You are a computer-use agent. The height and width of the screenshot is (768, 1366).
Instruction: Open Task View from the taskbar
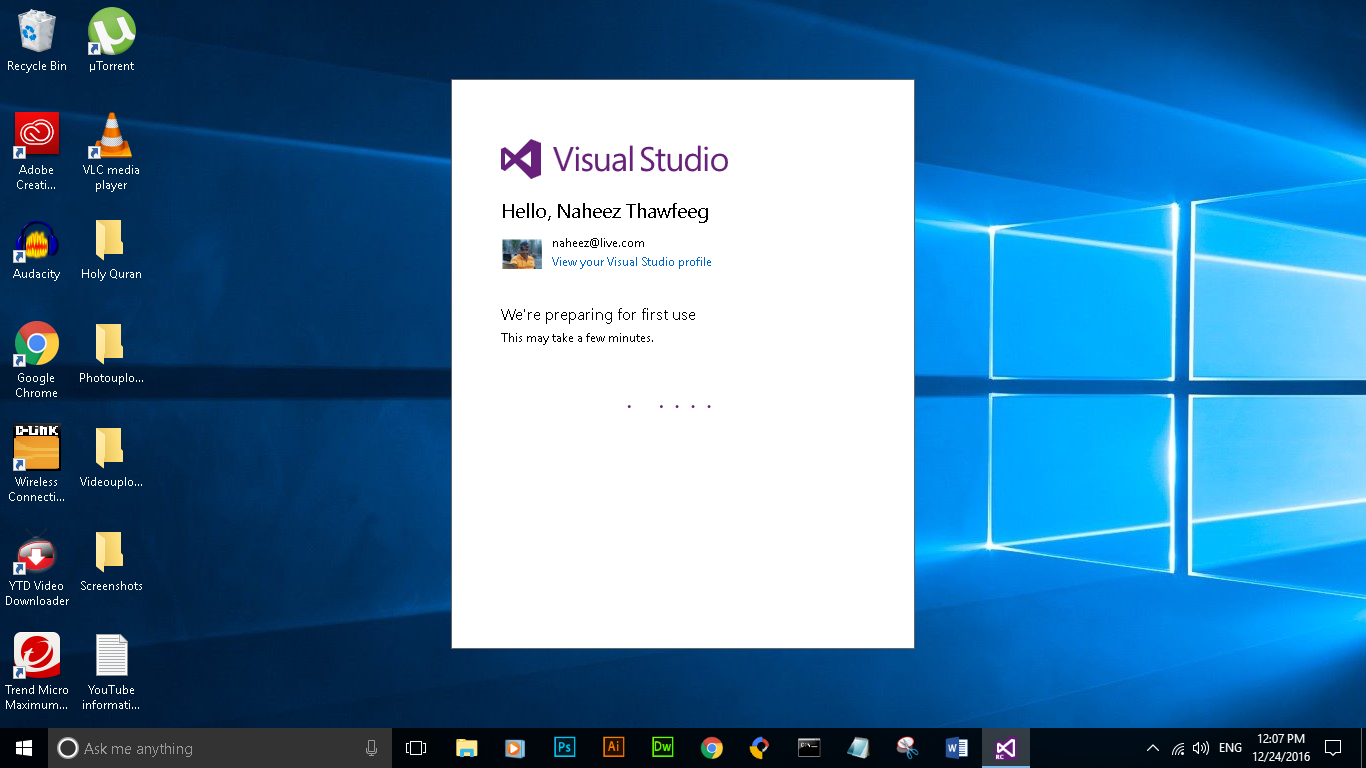[416, 748]
